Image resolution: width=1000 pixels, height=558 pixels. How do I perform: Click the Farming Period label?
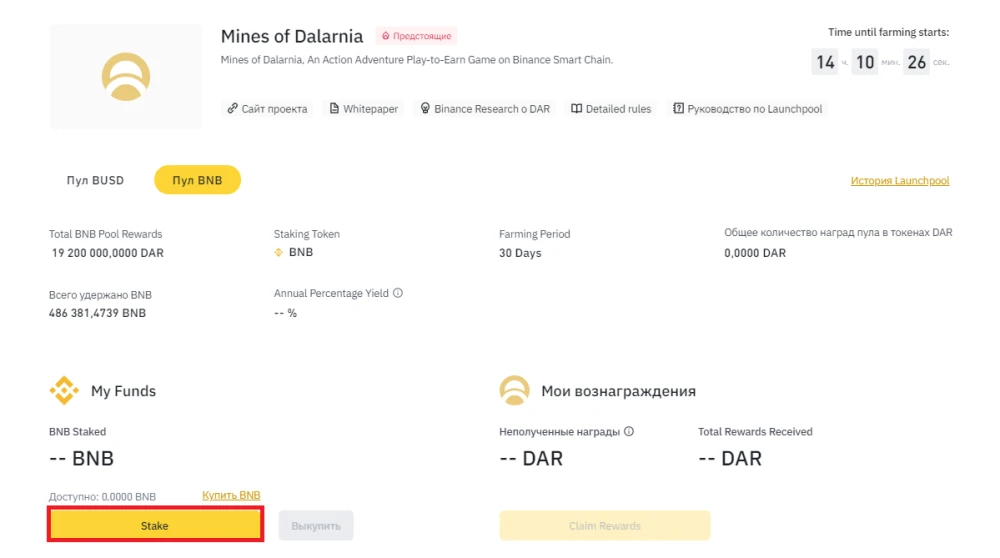534,234
